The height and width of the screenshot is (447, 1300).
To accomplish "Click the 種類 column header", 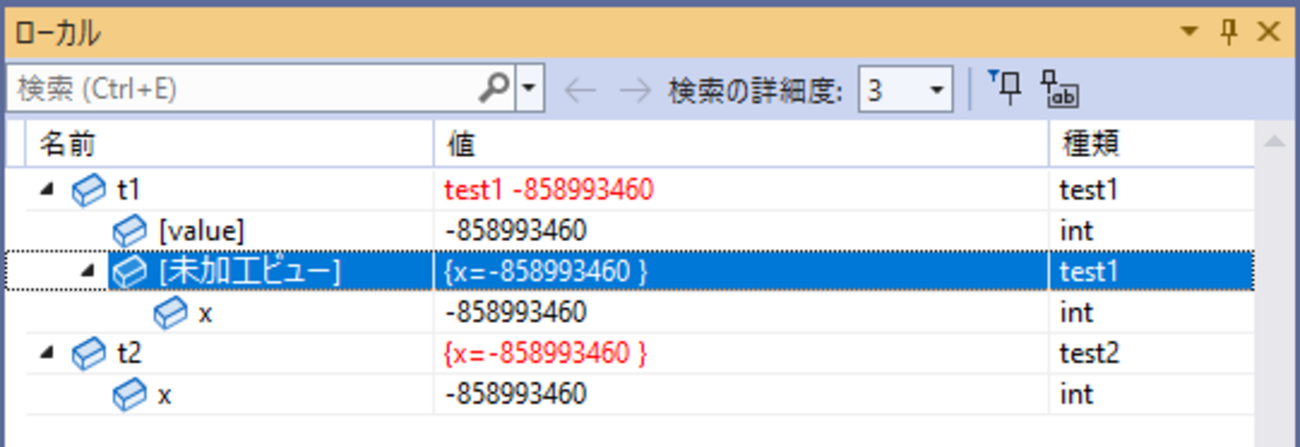I will [1152, 145].
